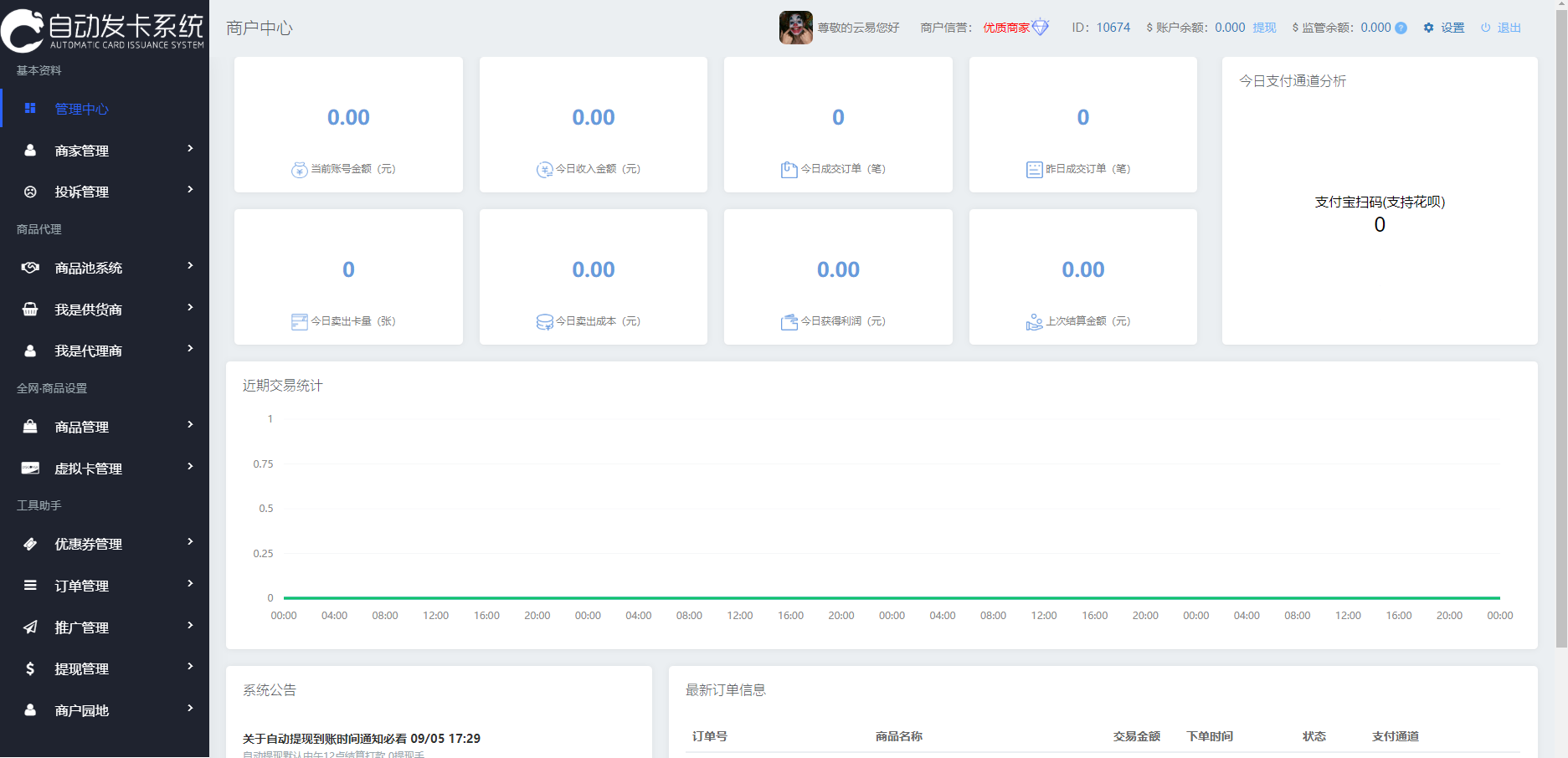The width and height of the screenshot is (1568, 758).
Task: Click the 投诉管理 complaint icon in sidebar
Action: (x=30, y=191)
